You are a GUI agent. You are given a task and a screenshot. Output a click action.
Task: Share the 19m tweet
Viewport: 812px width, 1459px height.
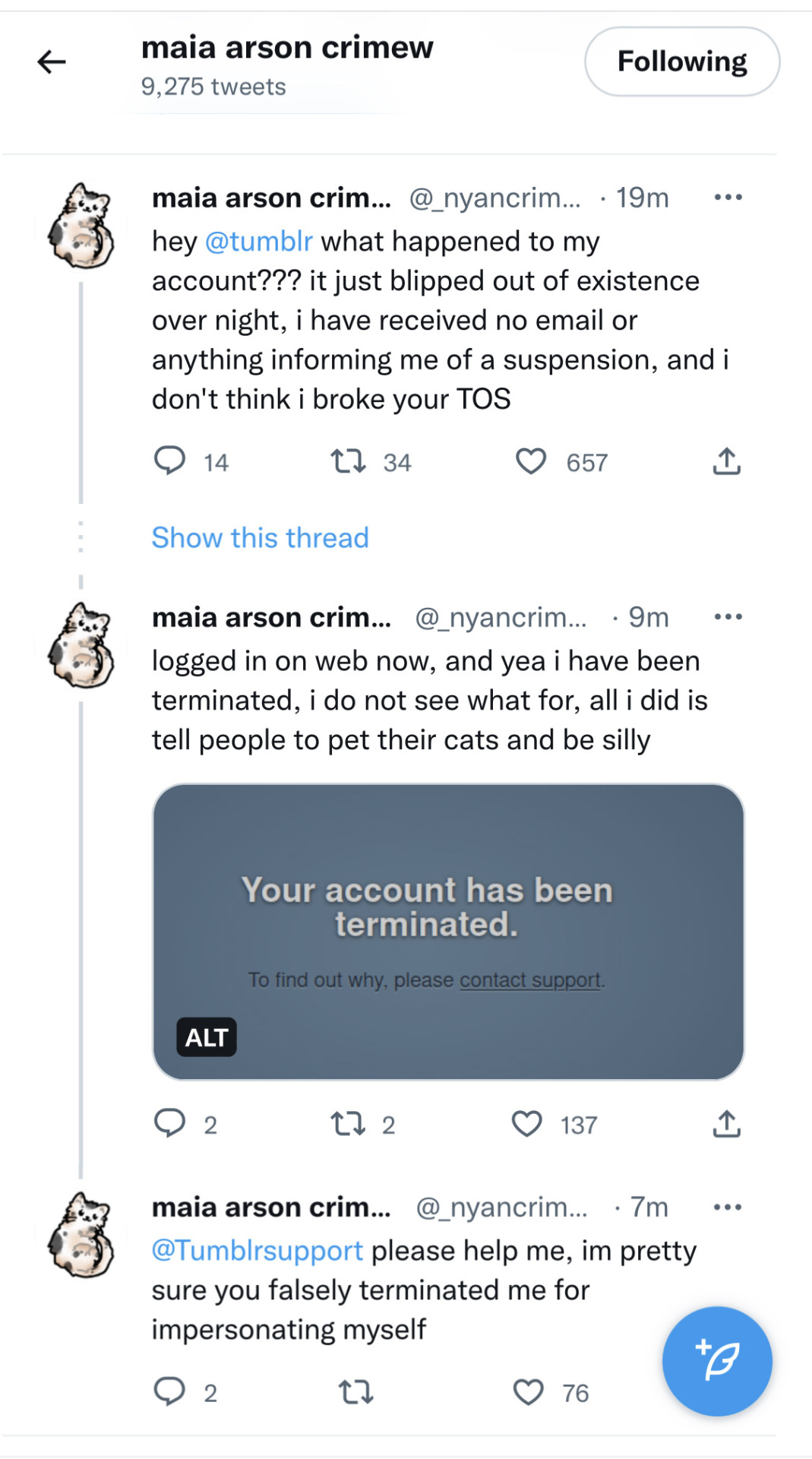point(727,460)
